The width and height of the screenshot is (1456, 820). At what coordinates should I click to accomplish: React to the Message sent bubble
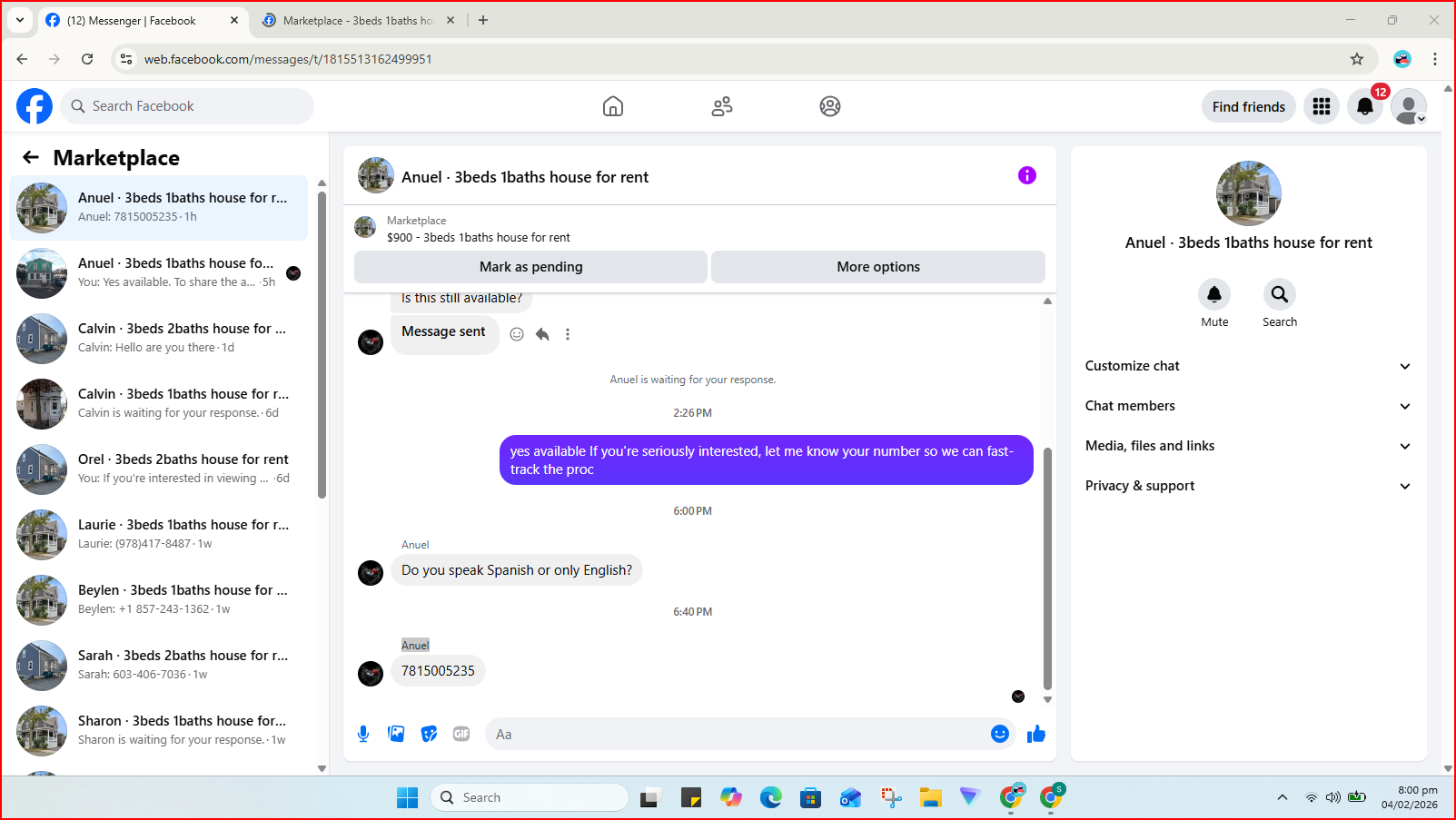pyautogui.click(x=517, y=334)
